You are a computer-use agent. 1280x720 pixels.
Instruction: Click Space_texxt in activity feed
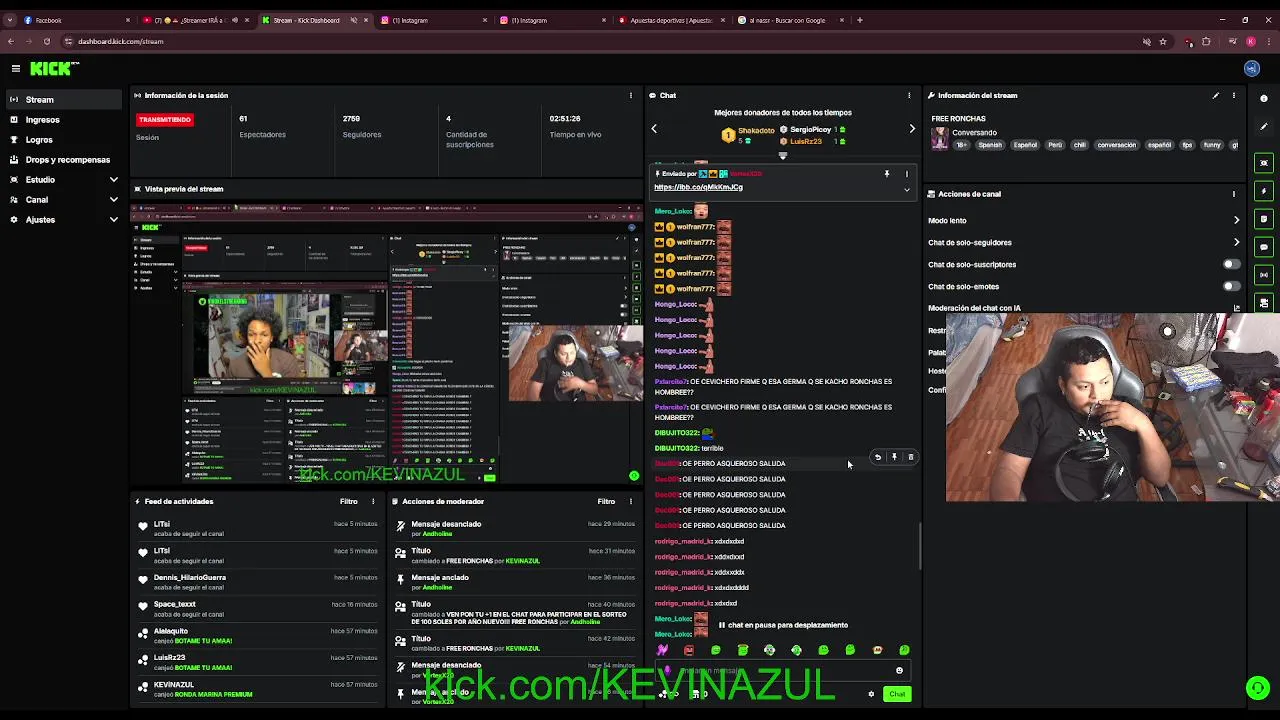pyautogui.click(x=175, y=604)
